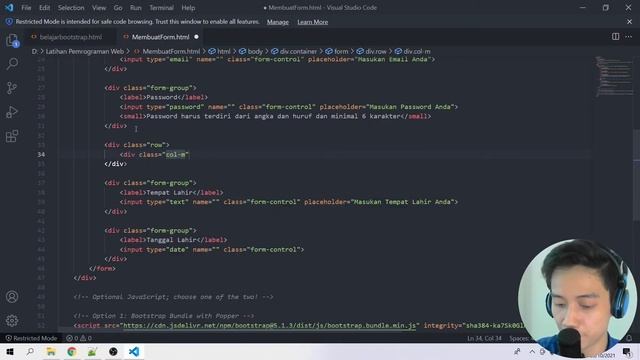Click the VS Code taskbar icon
The image size is (640, 360).
[x=134, y=351]
